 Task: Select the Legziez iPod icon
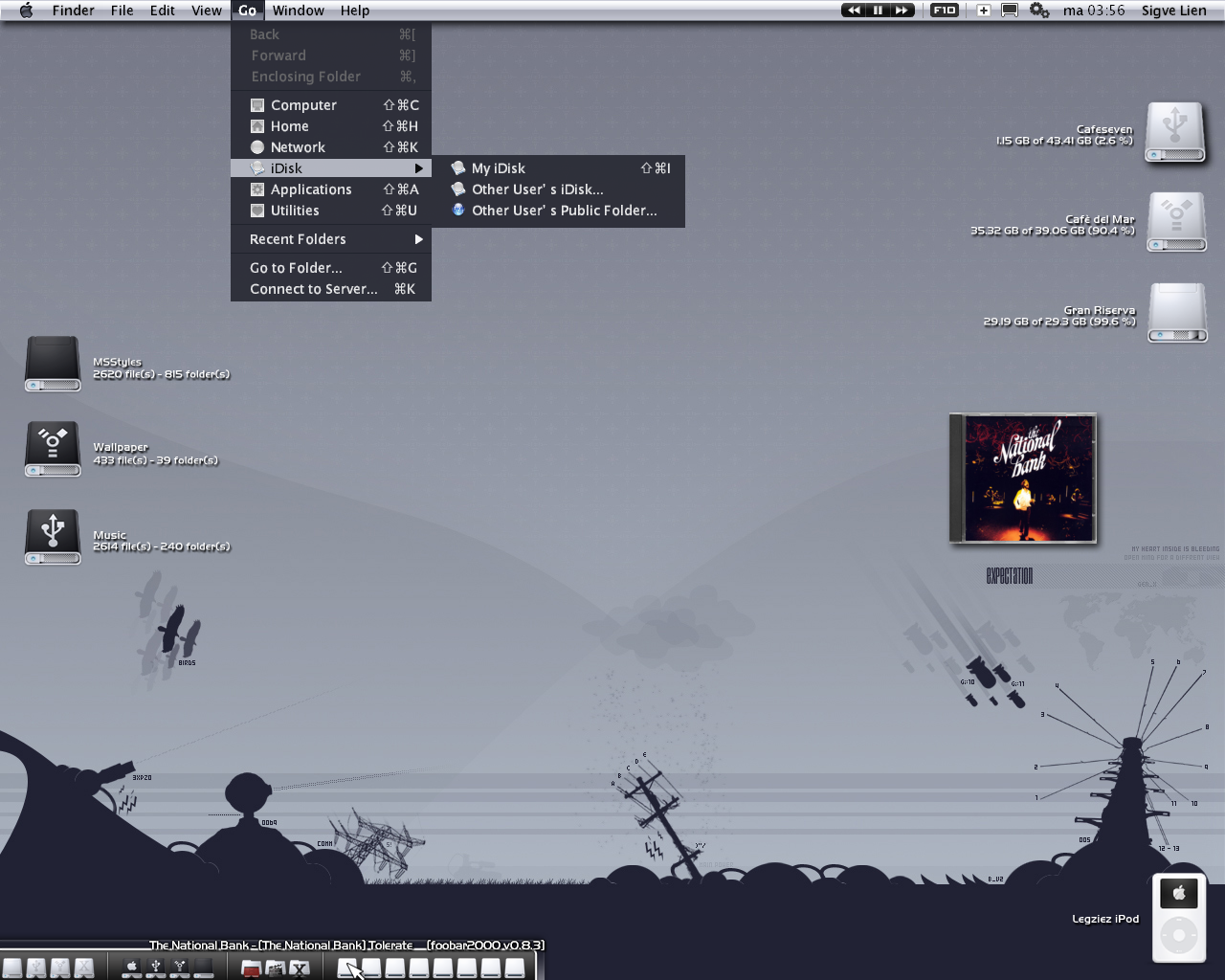[1179, 918]
